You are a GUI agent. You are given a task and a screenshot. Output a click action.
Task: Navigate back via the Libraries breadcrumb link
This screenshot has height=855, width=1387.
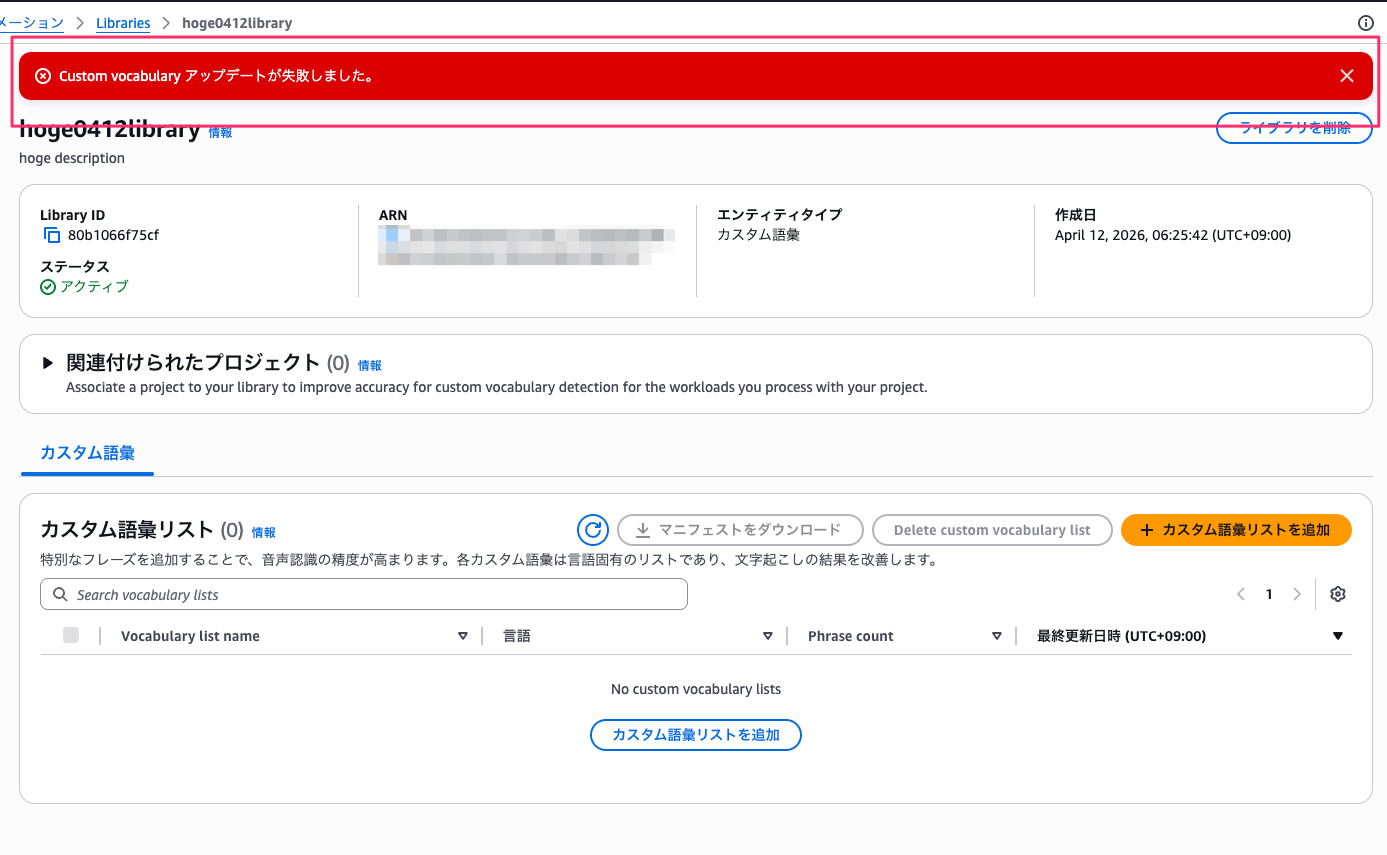(x=122, y=22)
